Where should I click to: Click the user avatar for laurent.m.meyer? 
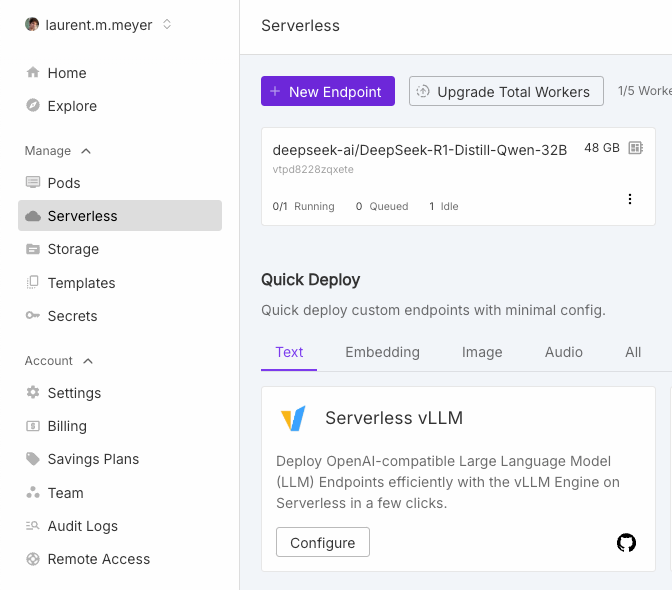[x=32, y=24]
